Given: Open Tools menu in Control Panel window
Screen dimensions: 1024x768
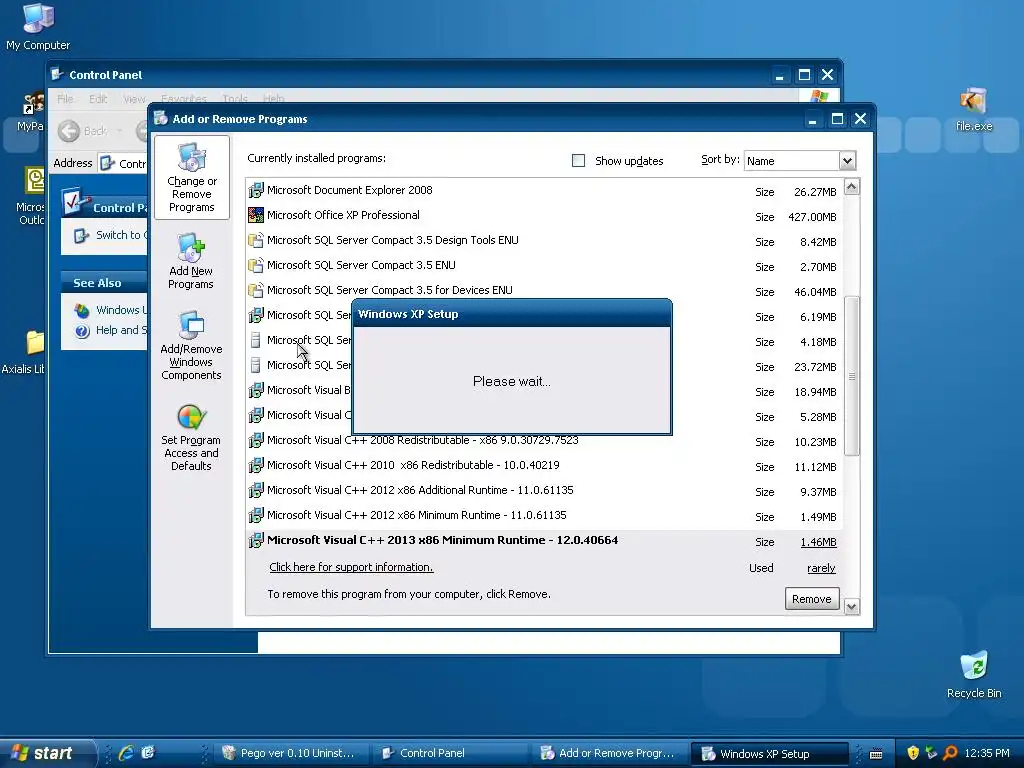Looking at the screenshot, I should (x=235, y=99).
